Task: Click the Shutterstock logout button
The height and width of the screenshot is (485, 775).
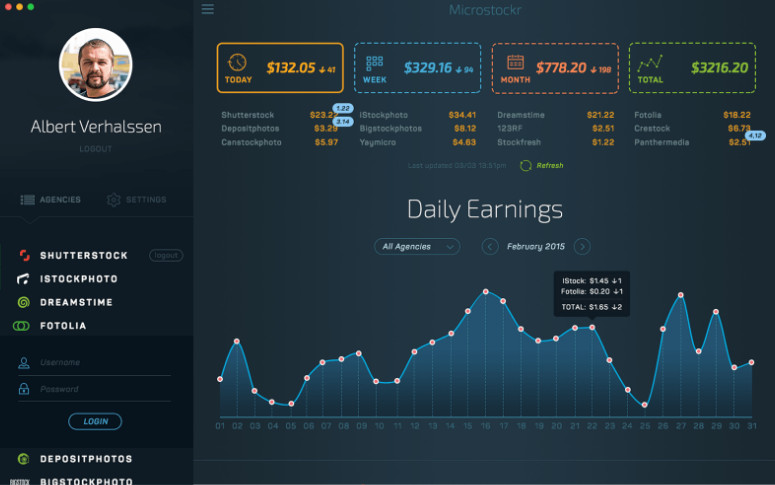Action: 166,255
